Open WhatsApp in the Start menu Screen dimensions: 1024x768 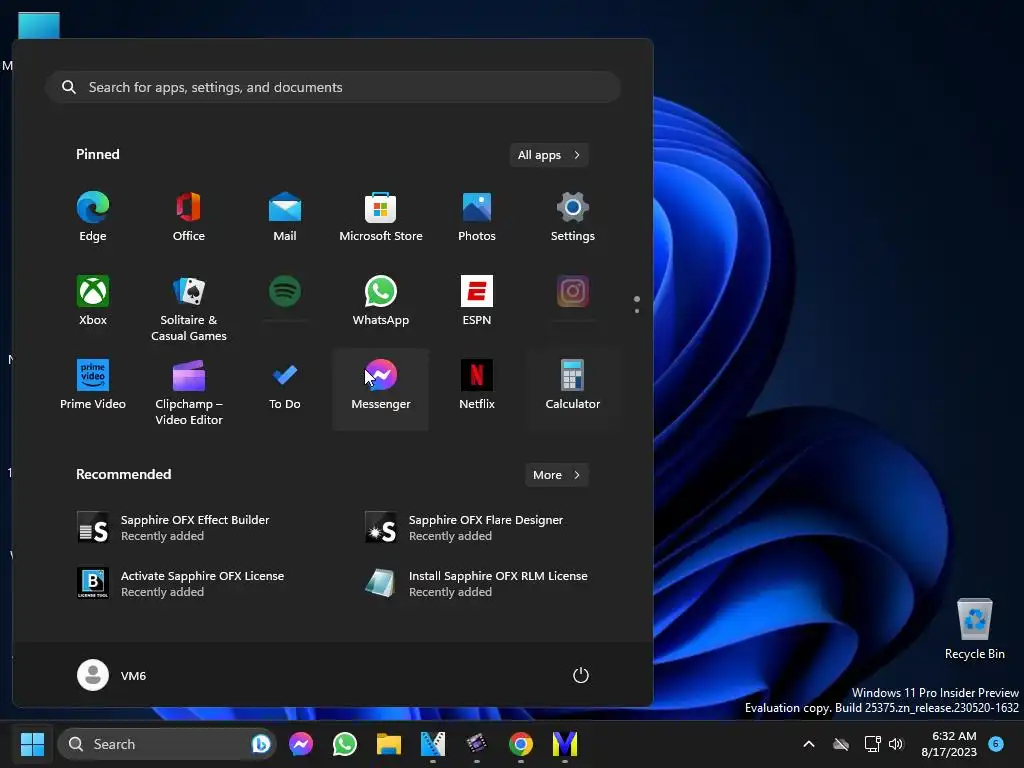[x=381, y=301]
